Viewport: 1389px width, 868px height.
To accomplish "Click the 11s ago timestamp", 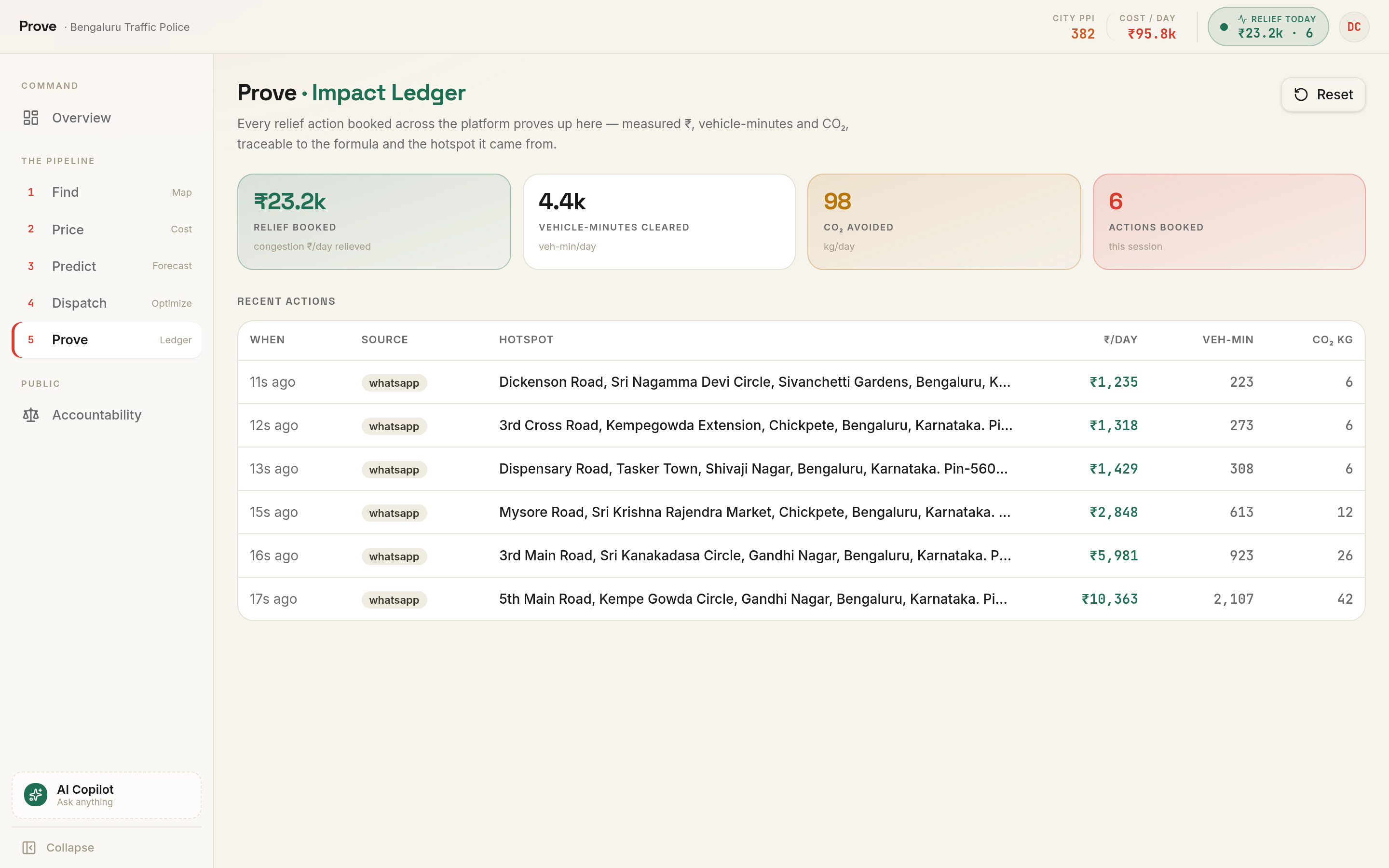I will click(x=272, y=382).
